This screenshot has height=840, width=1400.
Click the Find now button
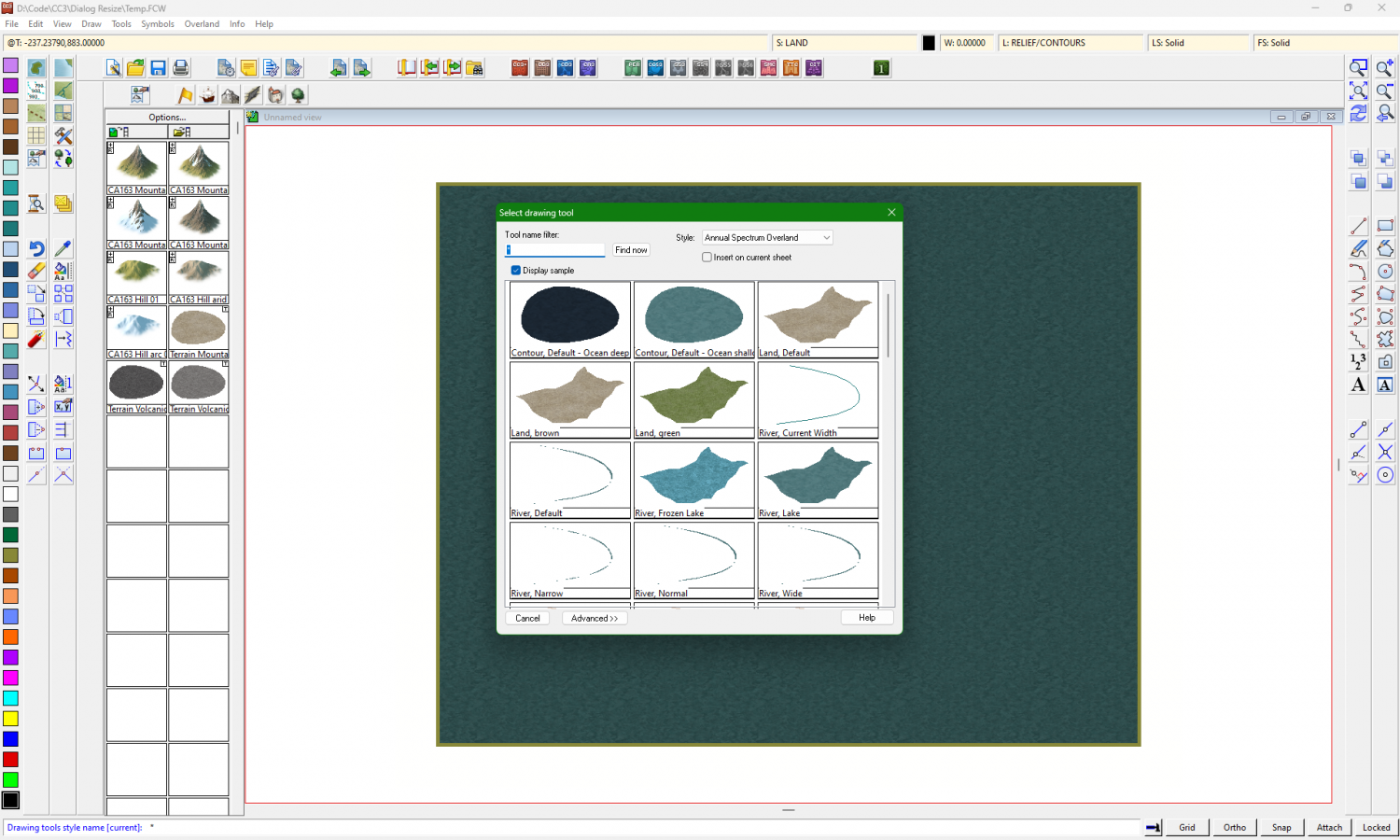coord(631,250)
